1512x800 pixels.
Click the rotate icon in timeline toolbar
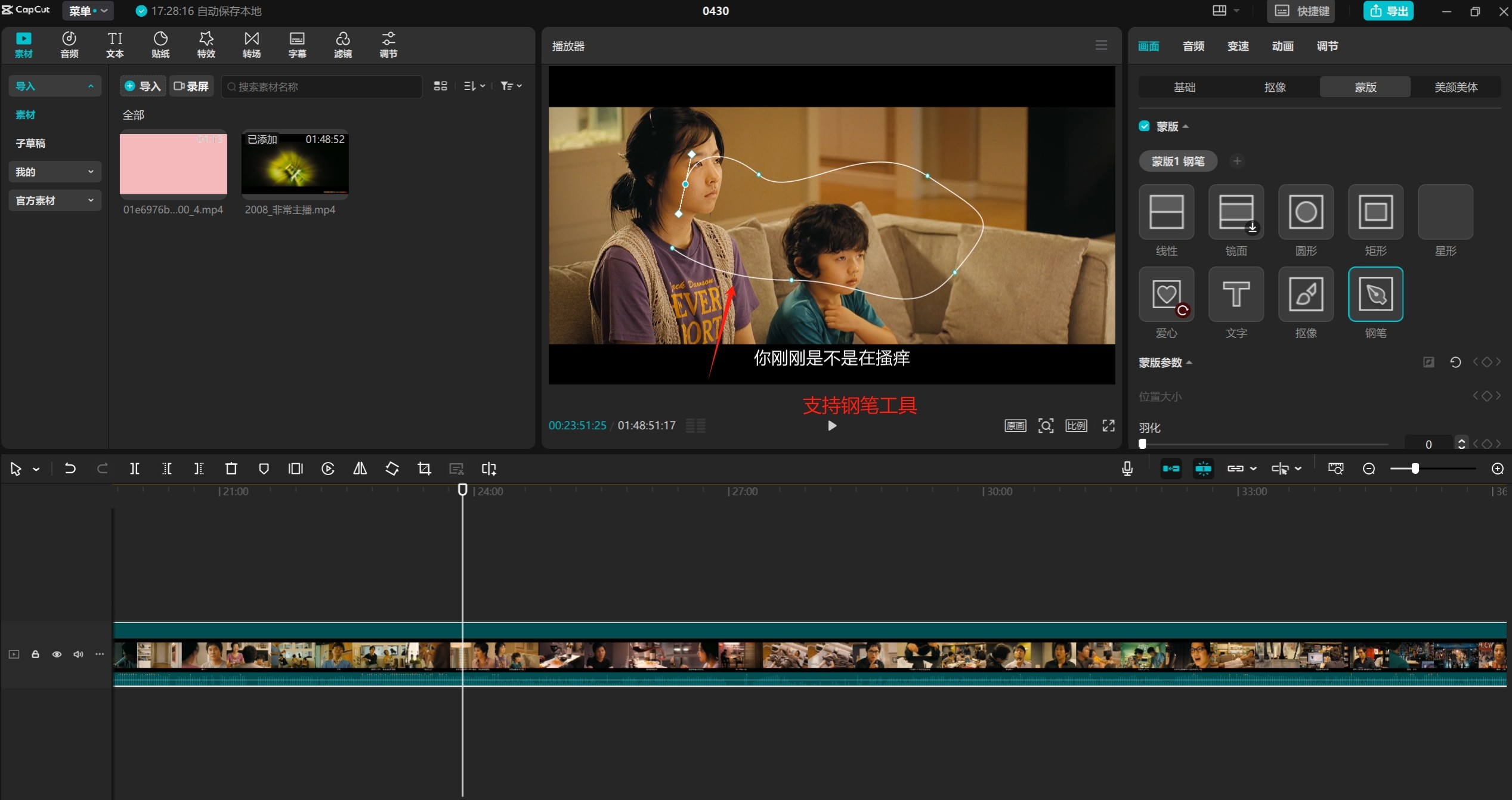[392, 469]
